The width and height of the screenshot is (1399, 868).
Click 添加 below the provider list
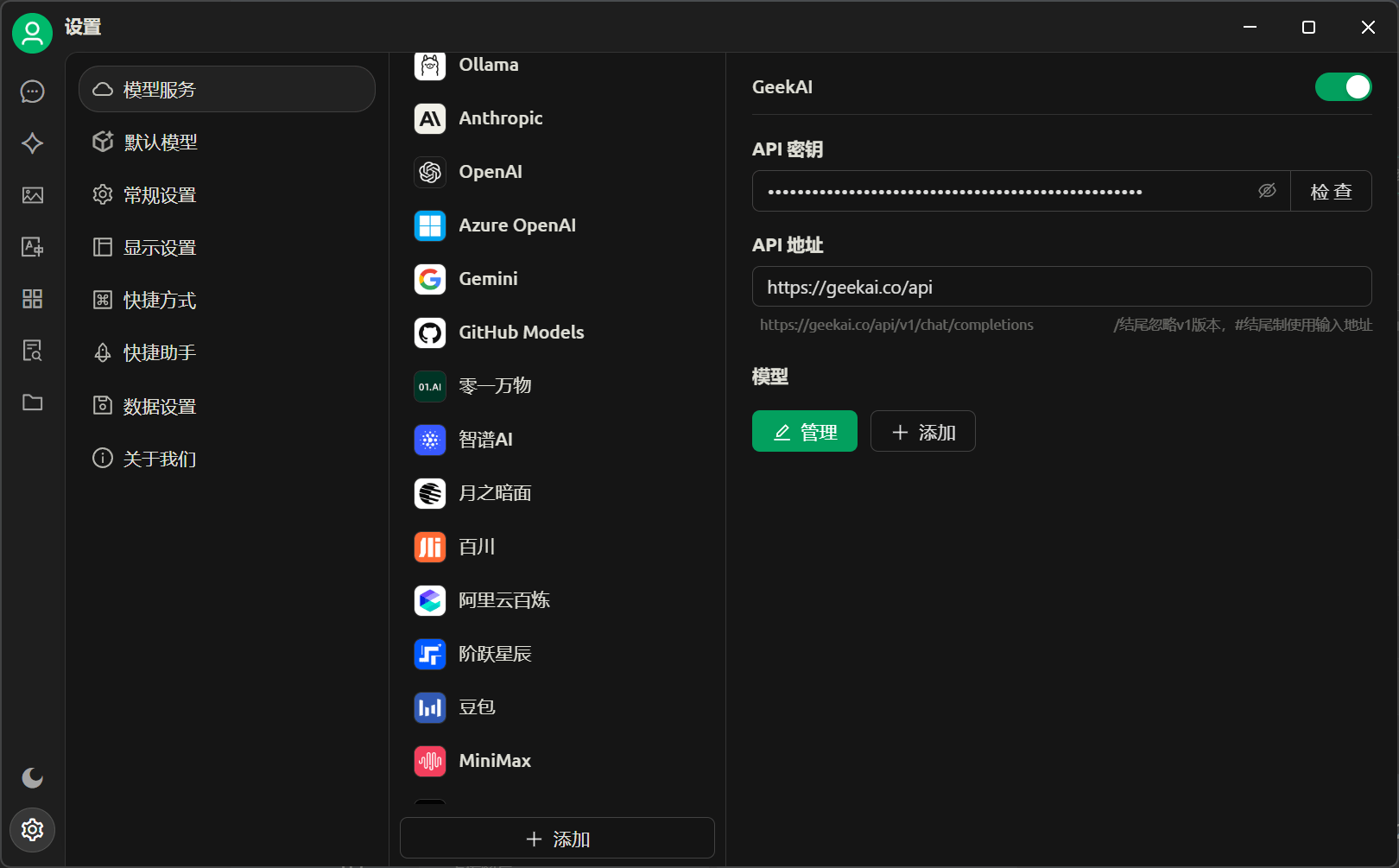557,838
